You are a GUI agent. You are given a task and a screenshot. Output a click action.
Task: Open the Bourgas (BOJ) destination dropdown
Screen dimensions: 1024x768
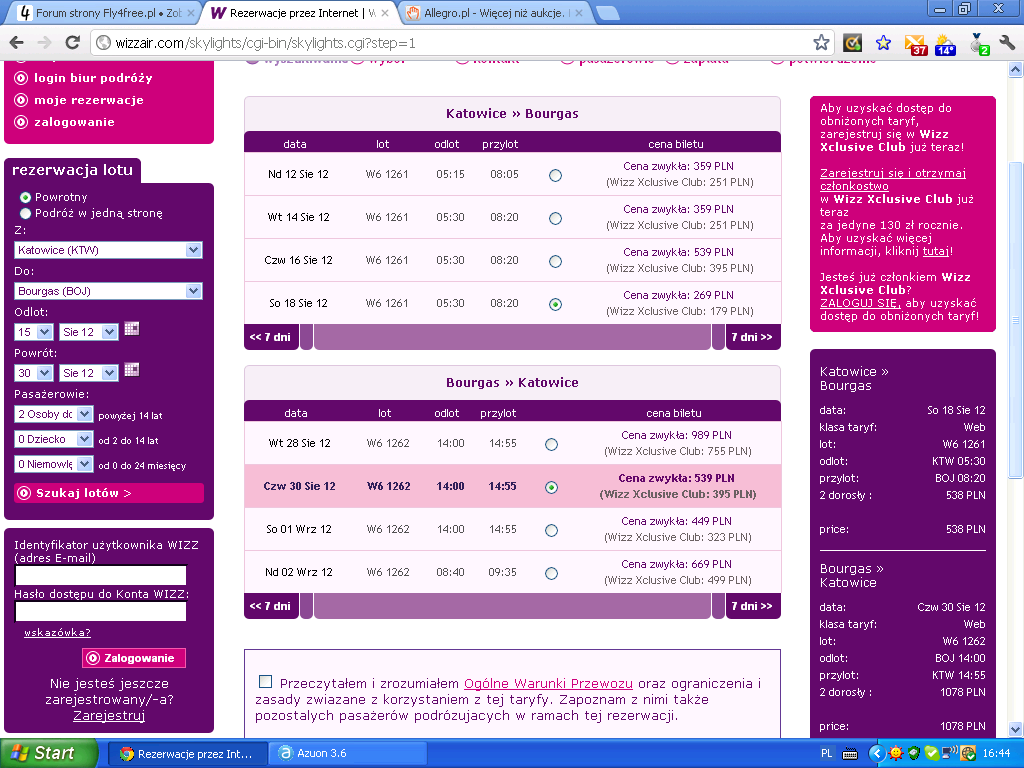tap(108, 291)
